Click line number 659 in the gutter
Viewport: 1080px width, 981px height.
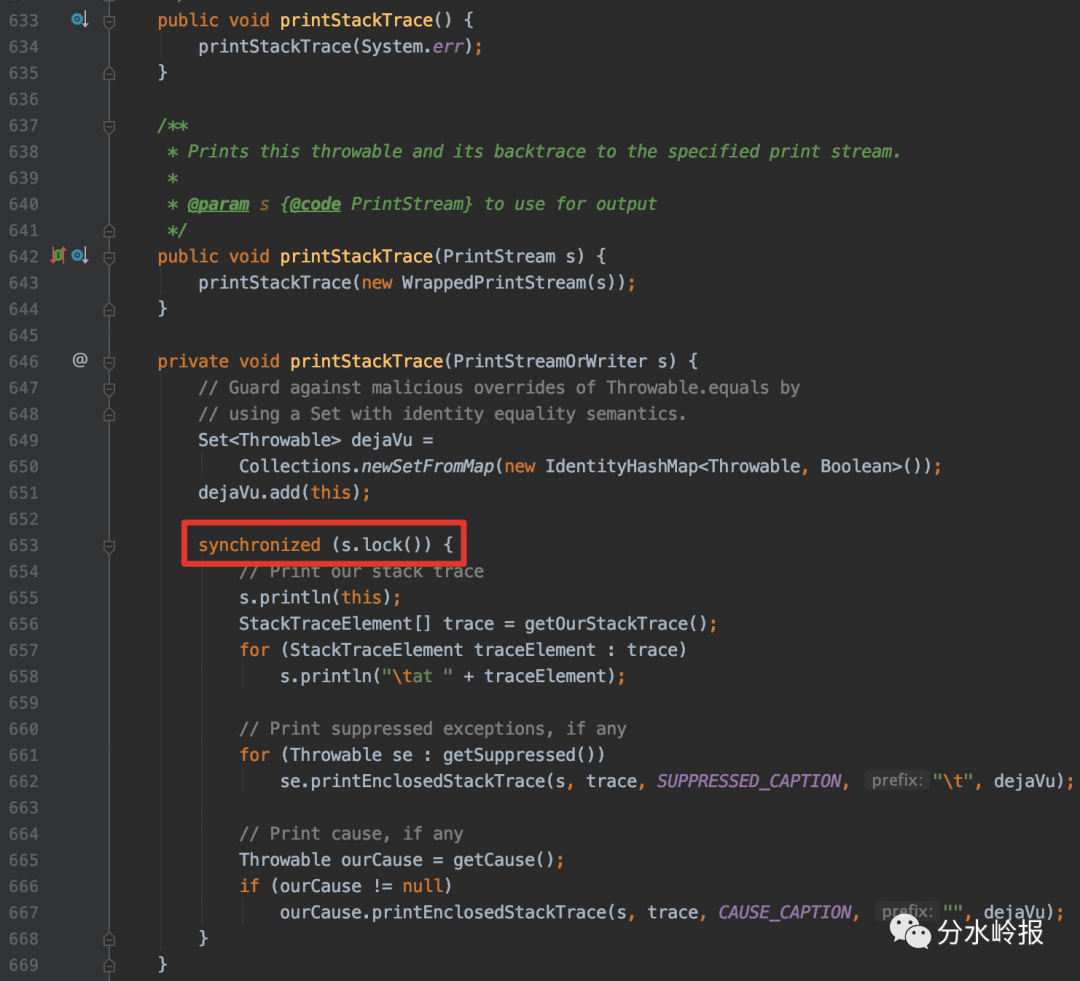tap(23, 703)
